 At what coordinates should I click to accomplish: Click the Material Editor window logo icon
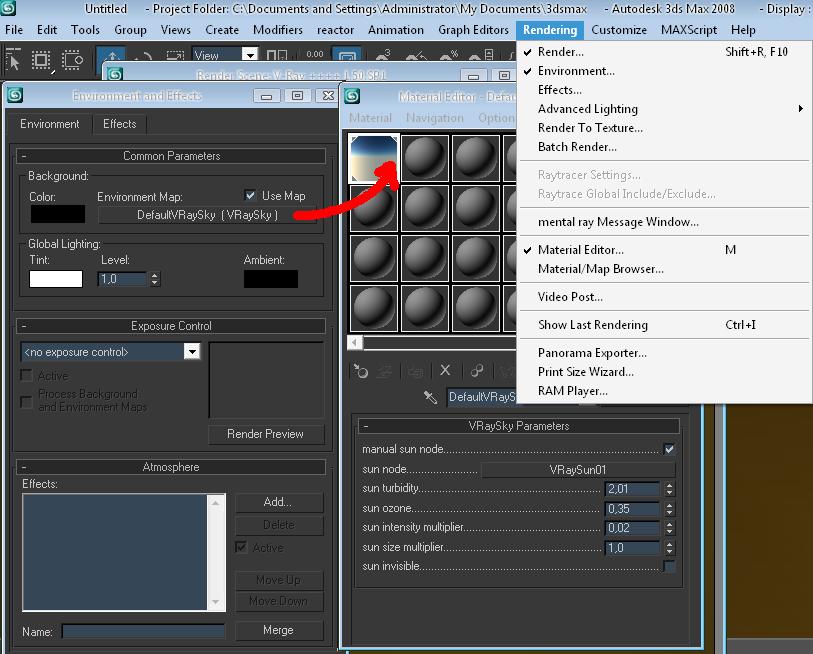click(352, 95)
